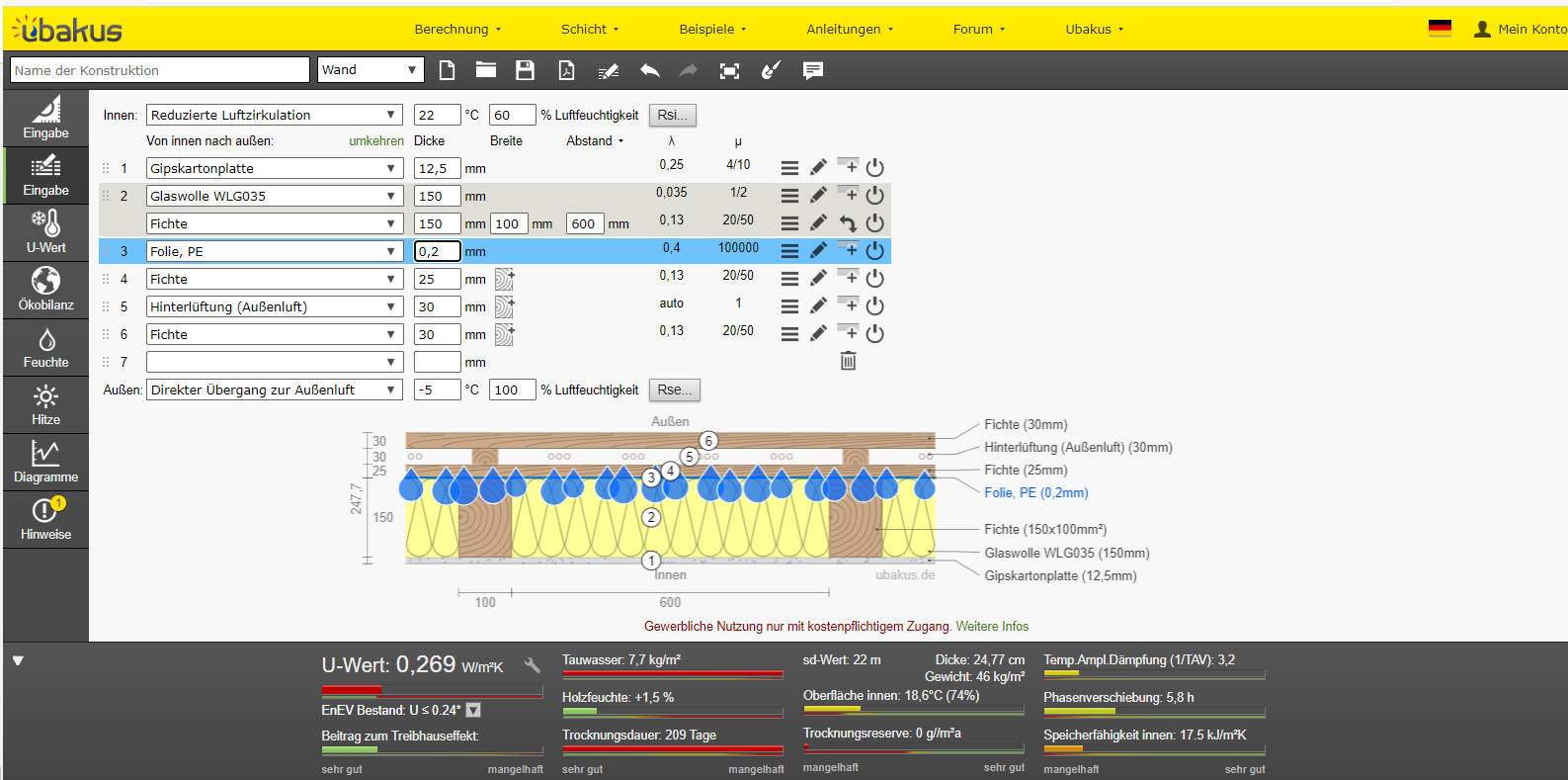Show the Feuchte moisture view
The image size is (1568, 780).
[x=45, y=348]
